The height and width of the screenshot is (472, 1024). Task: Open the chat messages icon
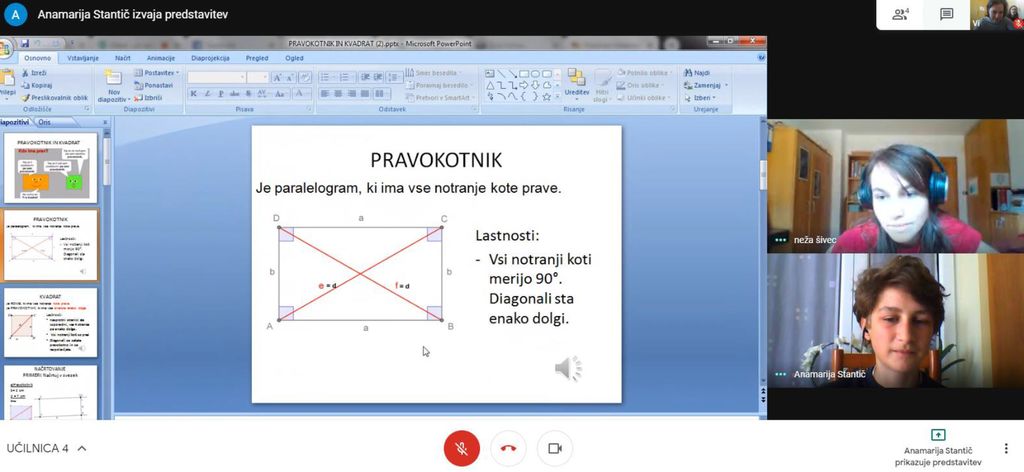pyautogui.click(x=946, y=14)
